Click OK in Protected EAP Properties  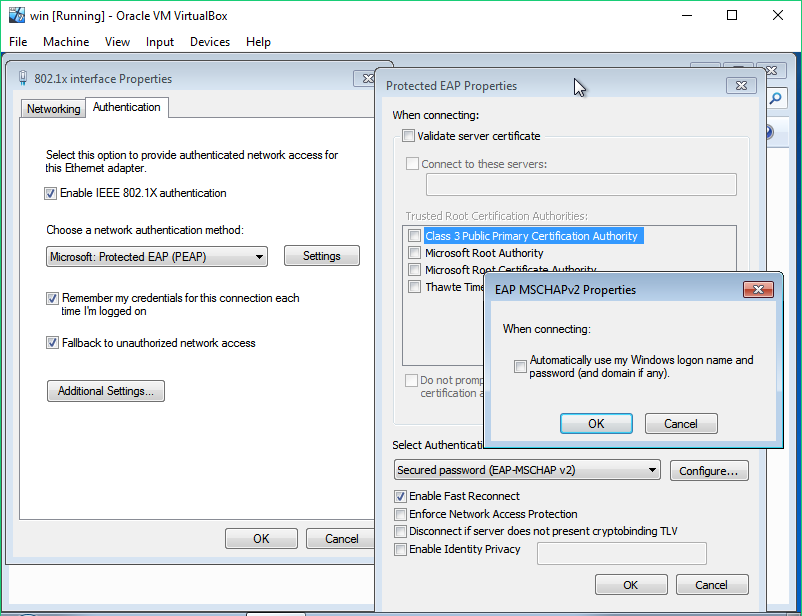click(631, 585)
